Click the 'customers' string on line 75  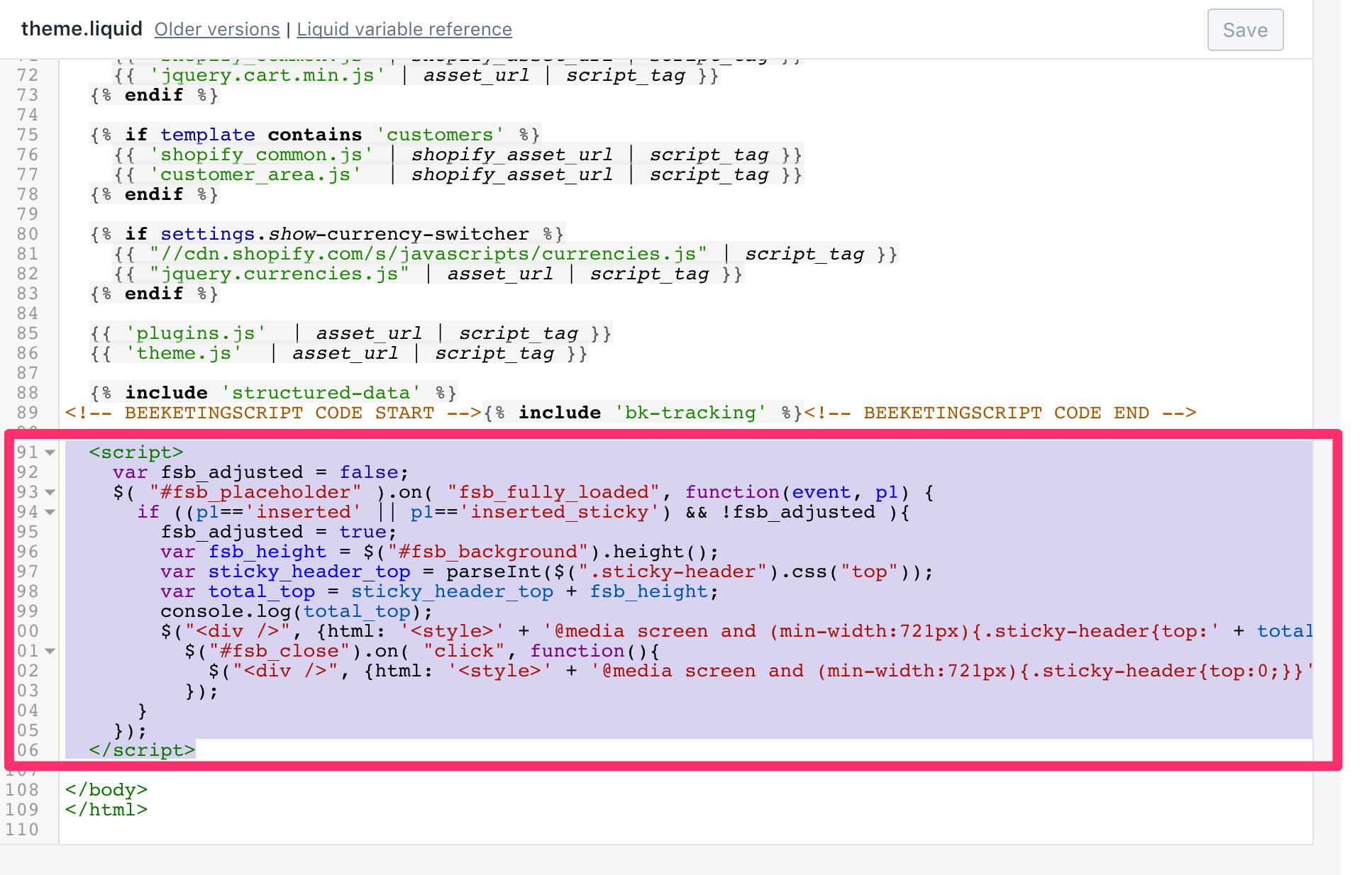coord(440,135)
